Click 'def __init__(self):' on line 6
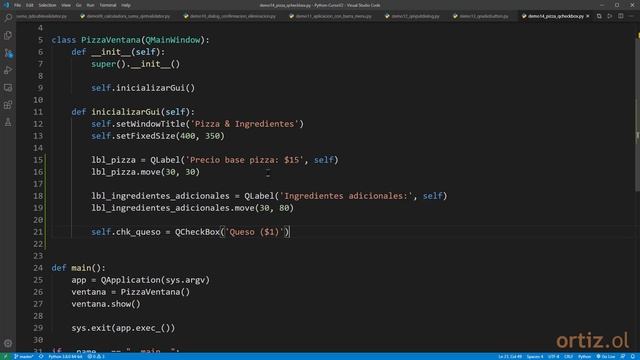Image resolution: width=640 pixels, height=360 pixels. click(118, 52)
